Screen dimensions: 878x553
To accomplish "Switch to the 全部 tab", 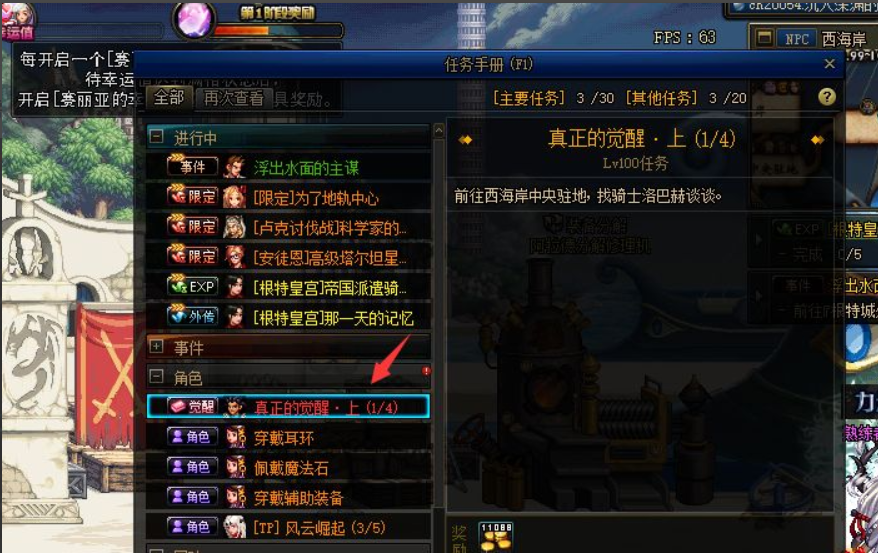I will [x=169, y=98].
